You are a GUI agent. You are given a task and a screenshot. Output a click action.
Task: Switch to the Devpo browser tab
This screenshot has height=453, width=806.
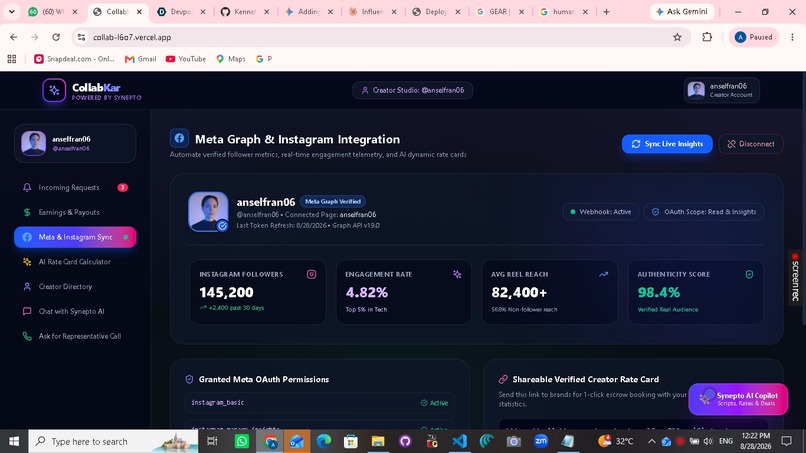[180, 11]
